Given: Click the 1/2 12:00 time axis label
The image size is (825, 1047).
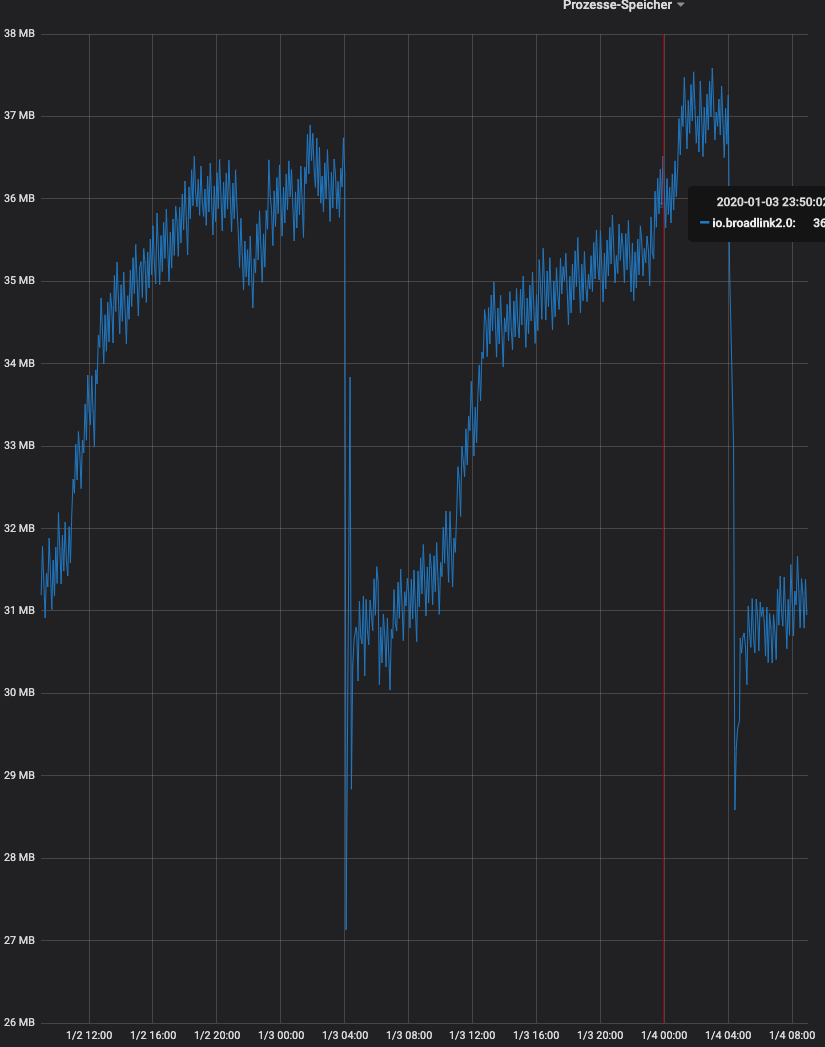Looking at the screenshot, I should (x=89, y=1036).
